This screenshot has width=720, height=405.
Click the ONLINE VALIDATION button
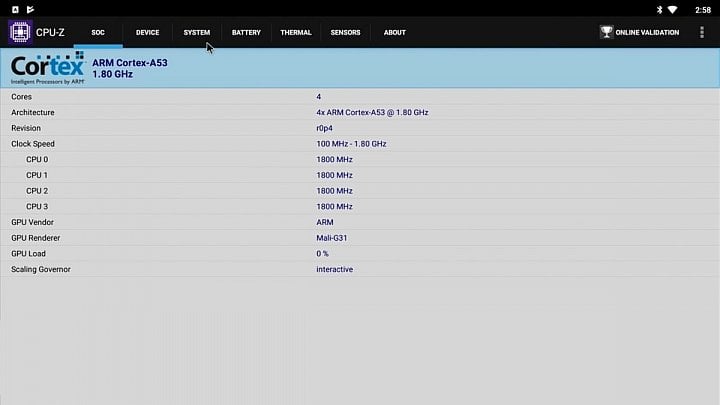[x=639, y=32]
